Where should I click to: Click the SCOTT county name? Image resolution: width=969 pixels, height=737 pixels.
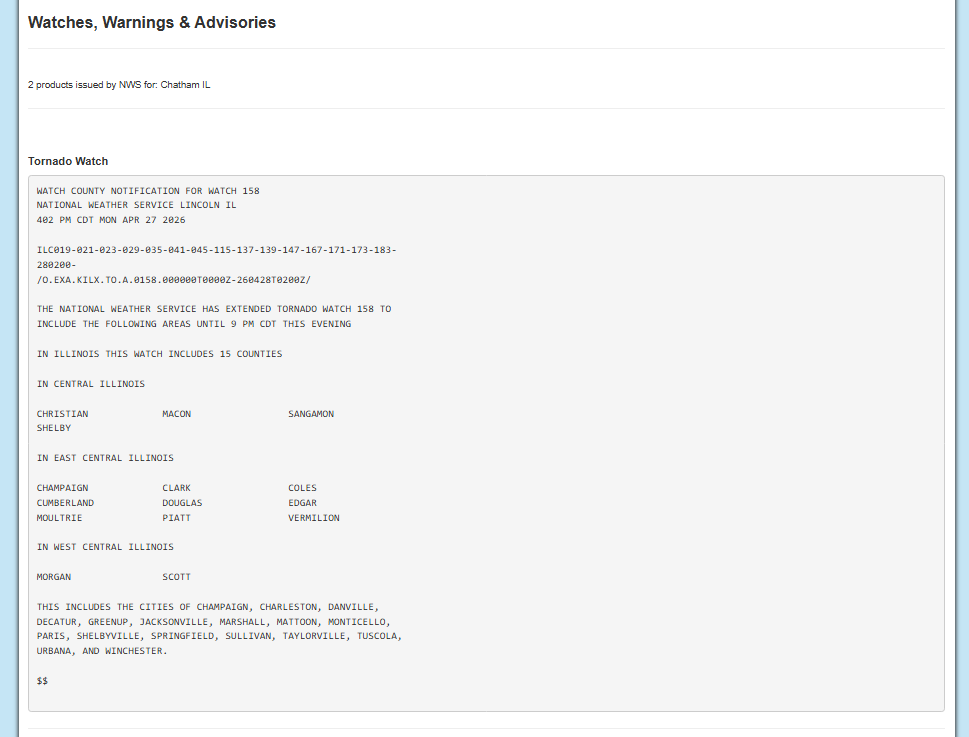pyautogui.click(x=176, y=577)
